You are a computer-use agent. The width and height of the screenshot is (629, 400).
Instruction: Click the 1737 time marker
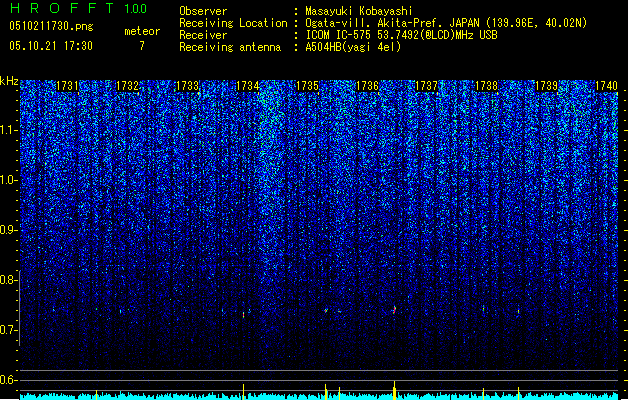tap(426, 86)
